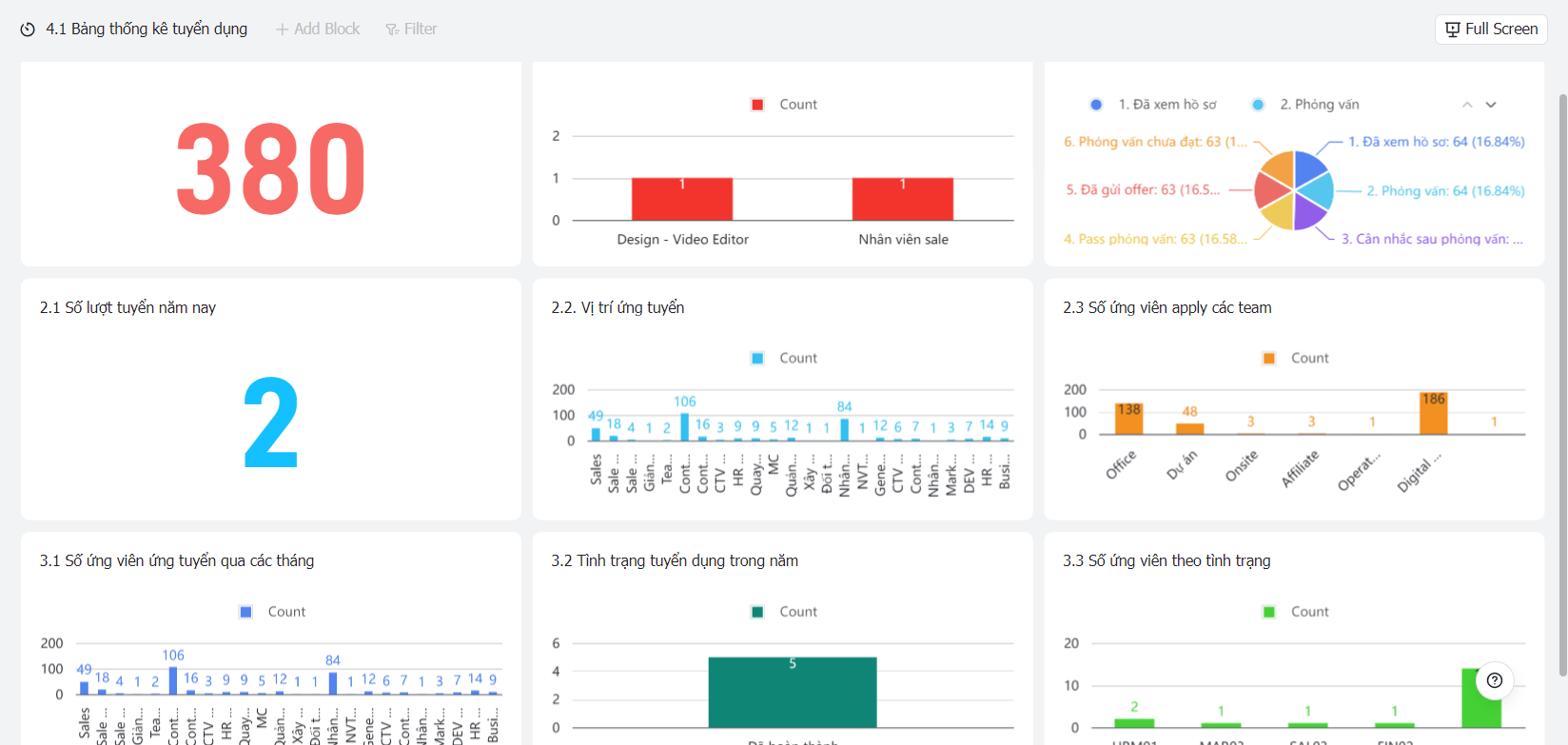Click the dashboard title '4.1 Bảng thống kê tuyển dụng'

pyautogui.click(x=147, y=29)
